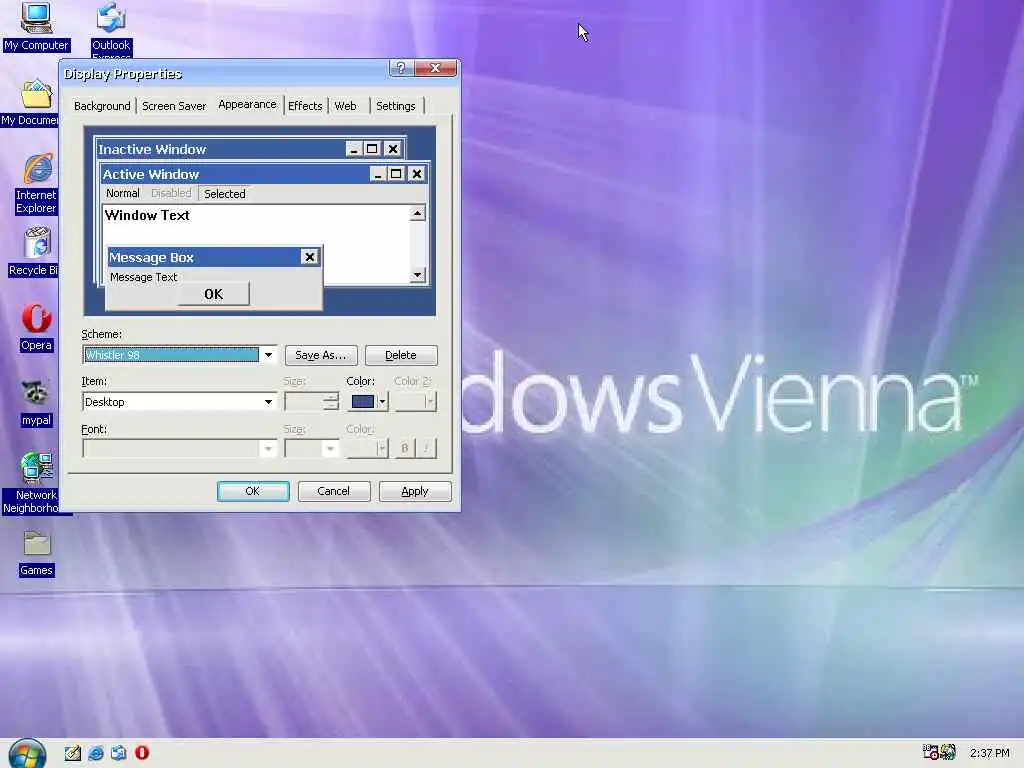1024x768 pixels.
Task: Click the Whistler 98 scheme field
Action: coord(171,355)
